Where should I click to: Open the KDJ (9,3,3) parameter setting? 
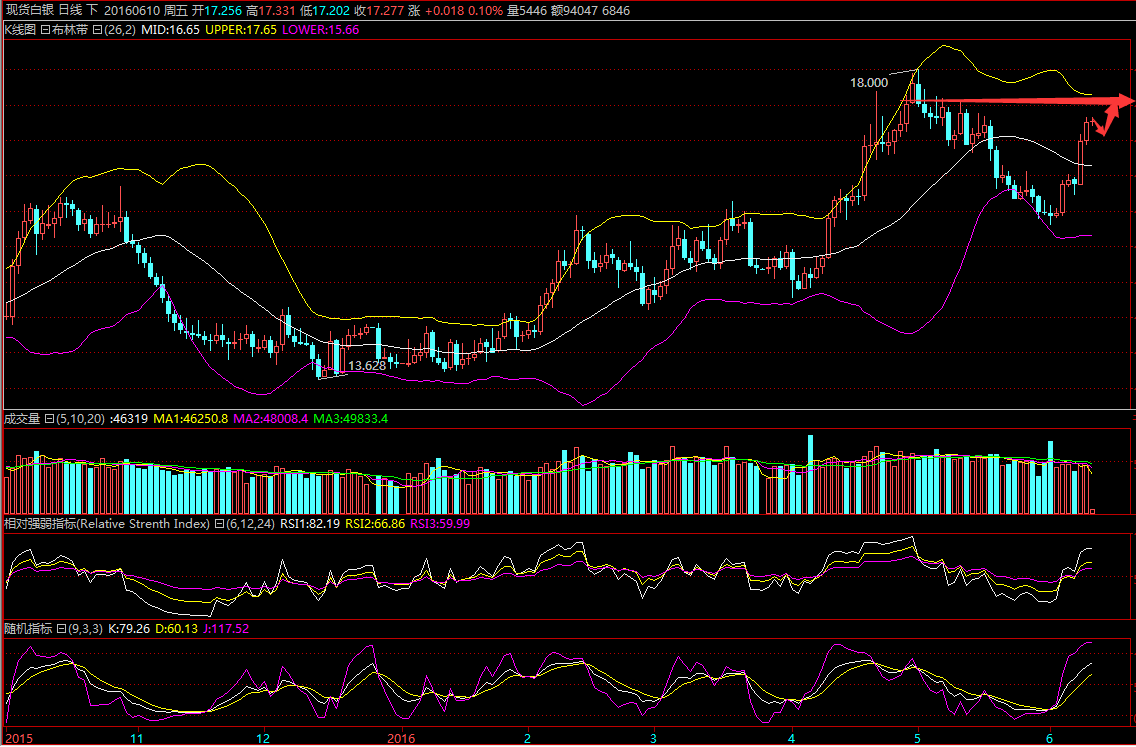(x=78, y=629)
